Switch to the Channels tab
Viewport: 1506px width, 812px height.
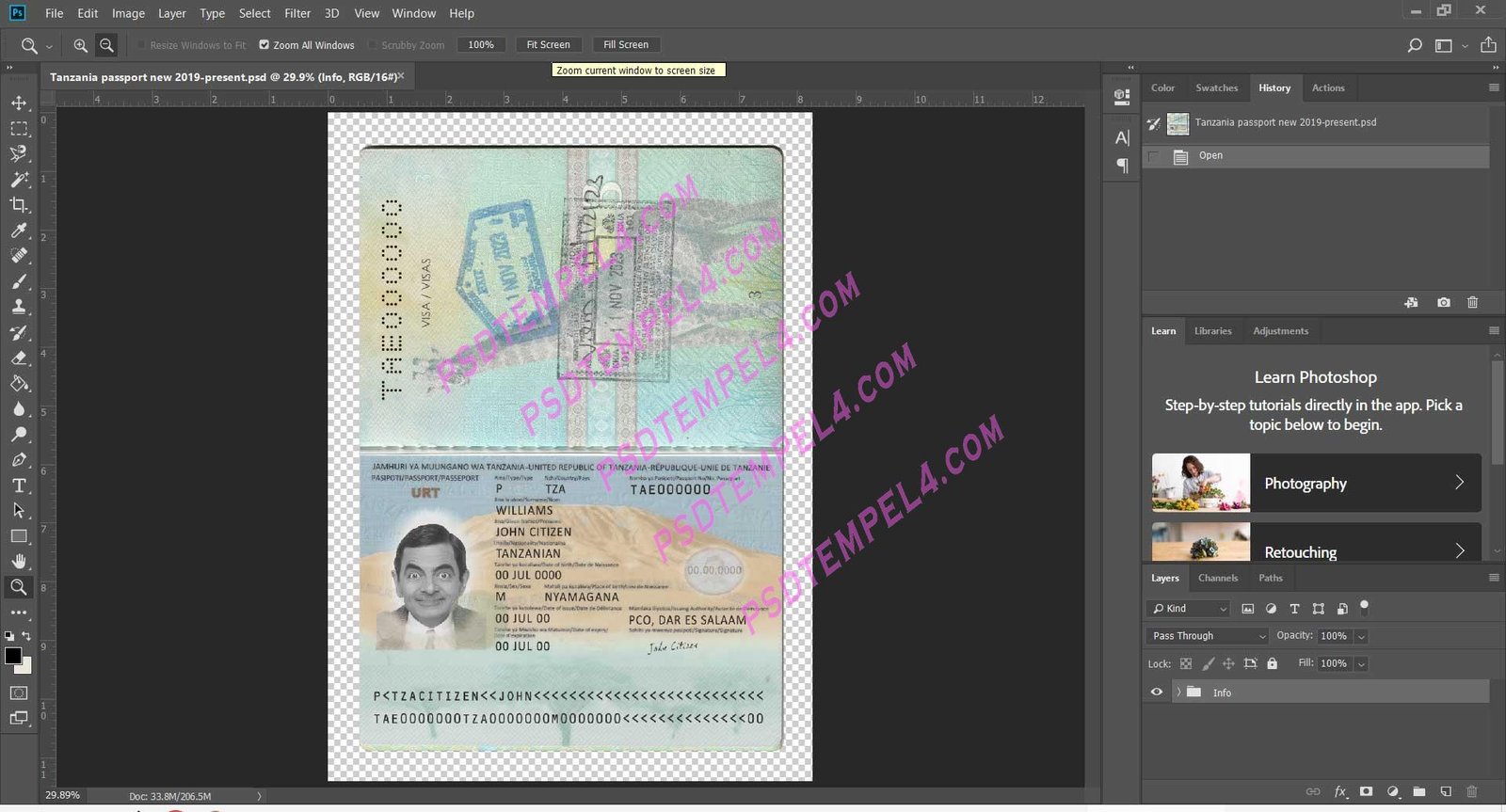coord(1218,578)
